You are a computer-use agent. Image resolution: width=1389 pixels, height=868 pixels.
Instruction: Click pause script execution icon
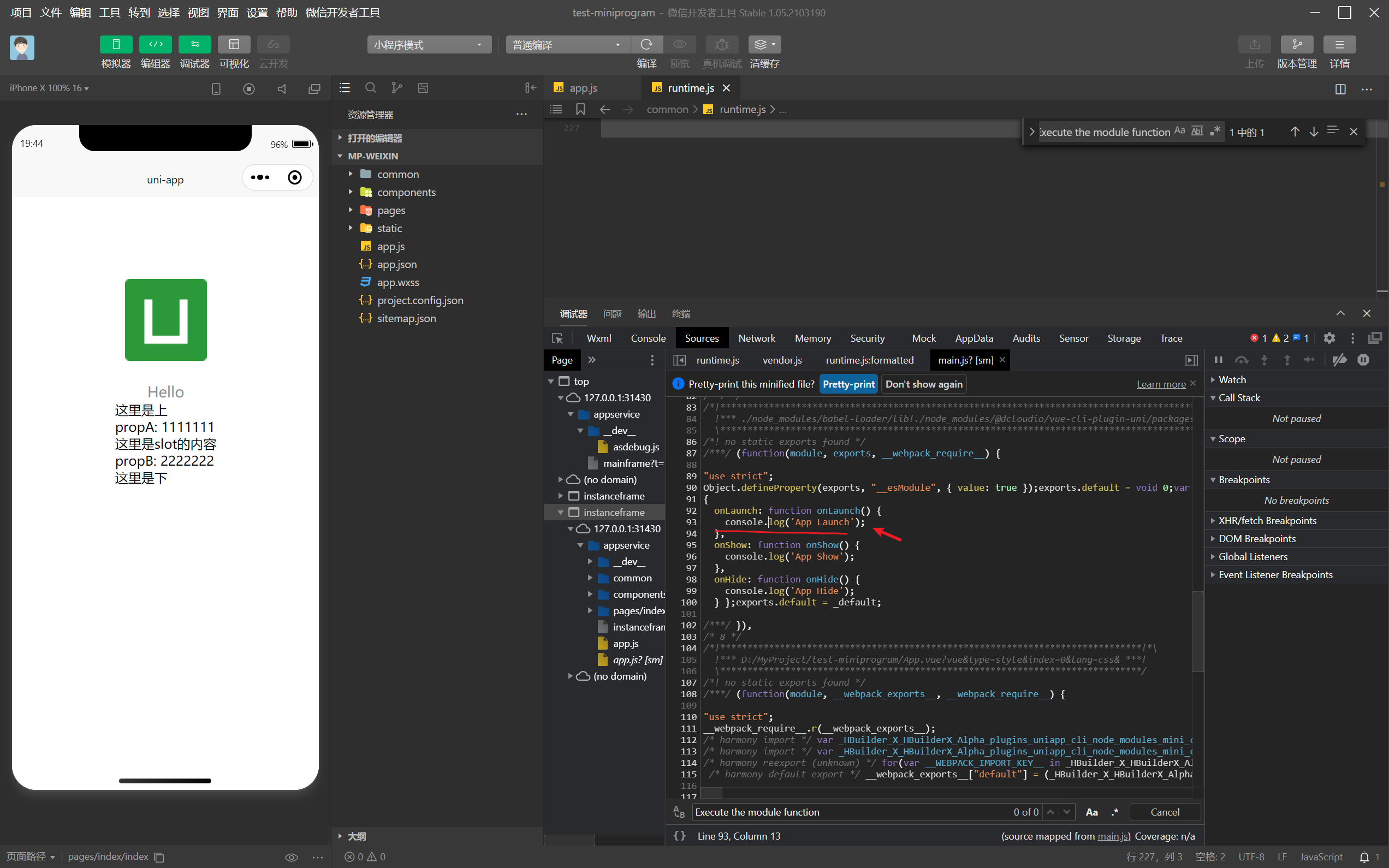(x=1218, y=360)
